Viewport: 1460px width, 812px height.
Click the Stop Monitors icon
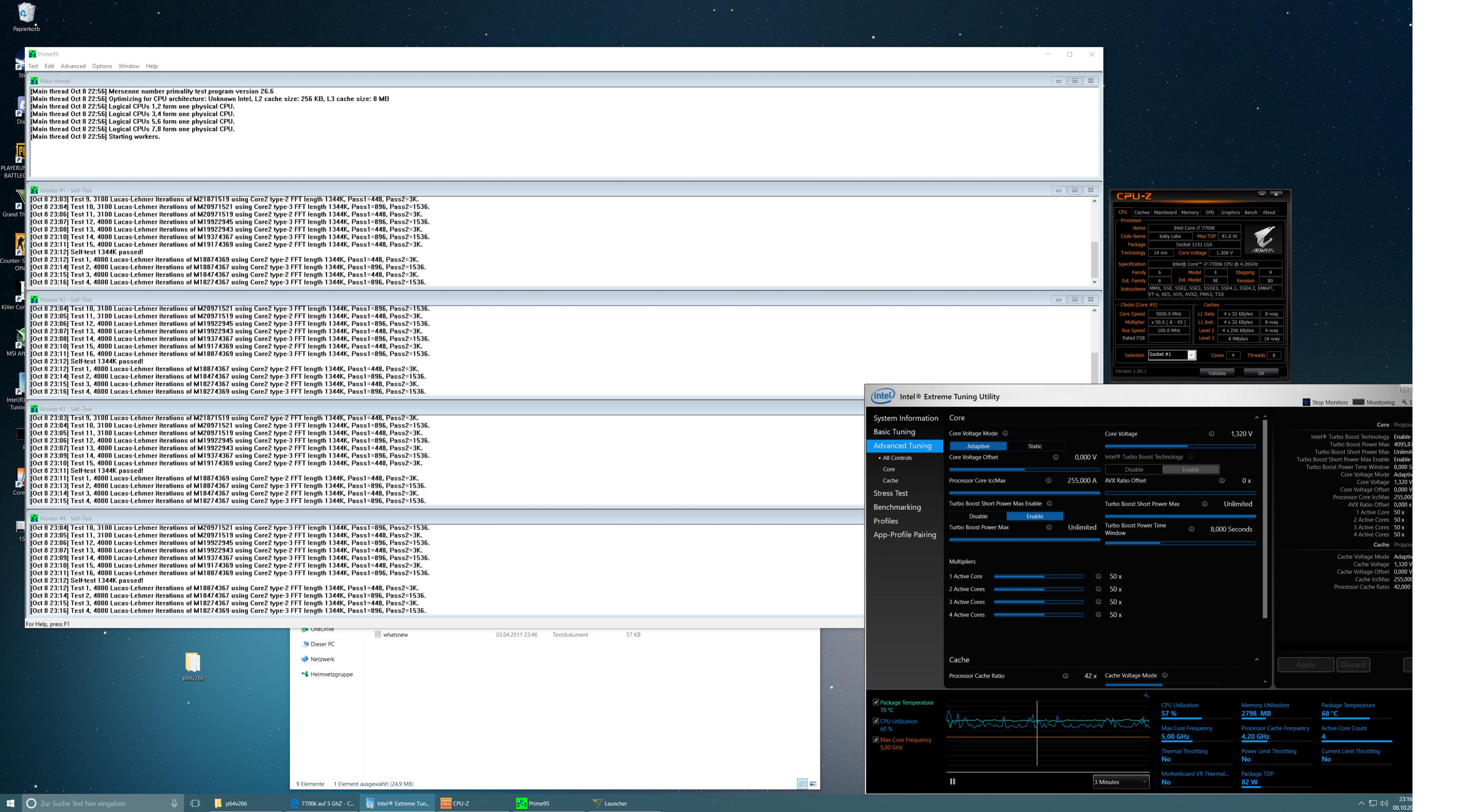click(x=1306, y=402)
